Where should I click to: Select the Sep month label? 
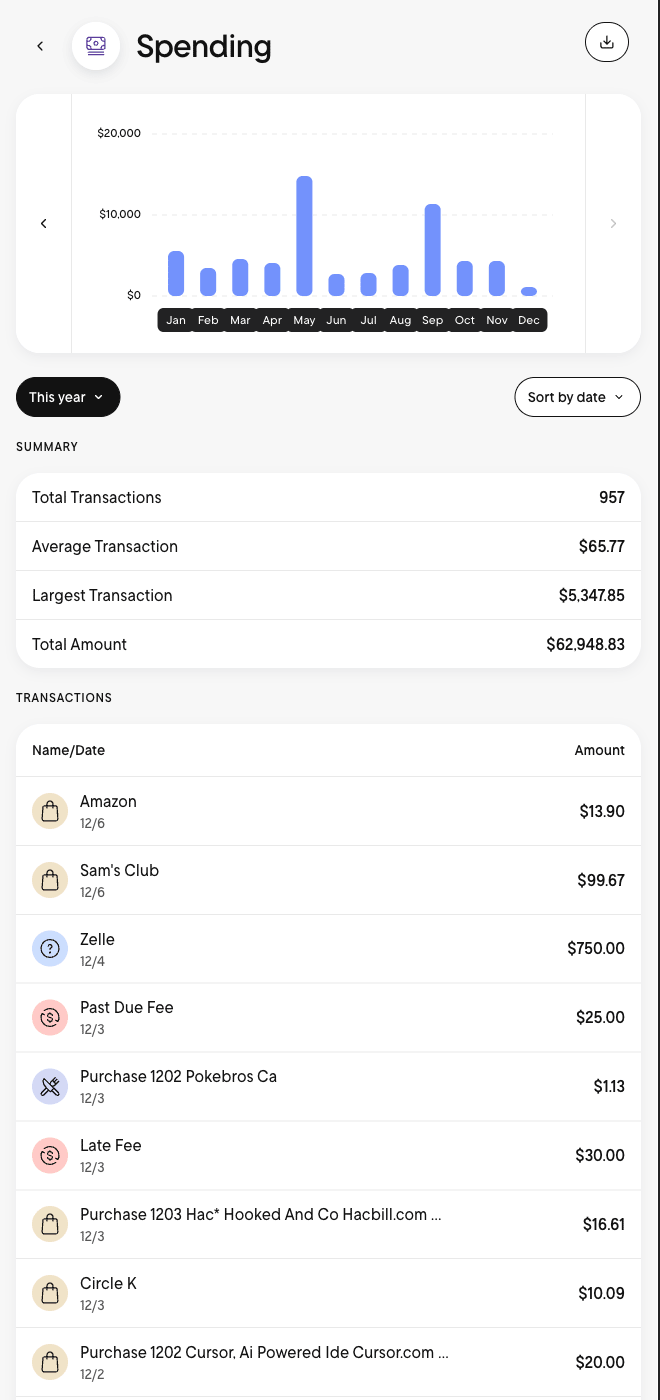432,320
